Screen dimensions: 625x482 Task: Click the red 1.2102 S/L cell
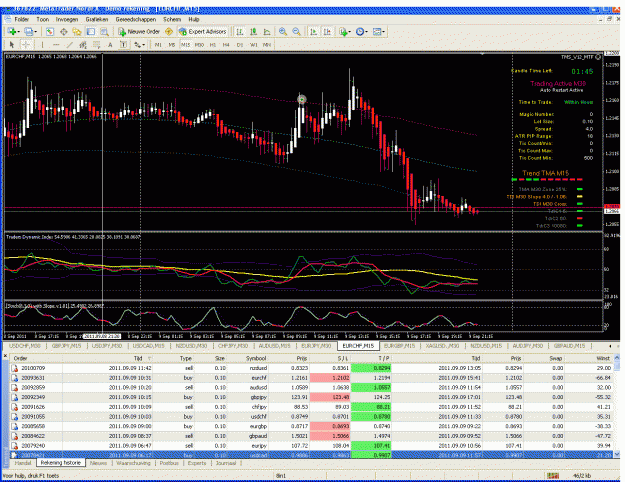(330, 378)
